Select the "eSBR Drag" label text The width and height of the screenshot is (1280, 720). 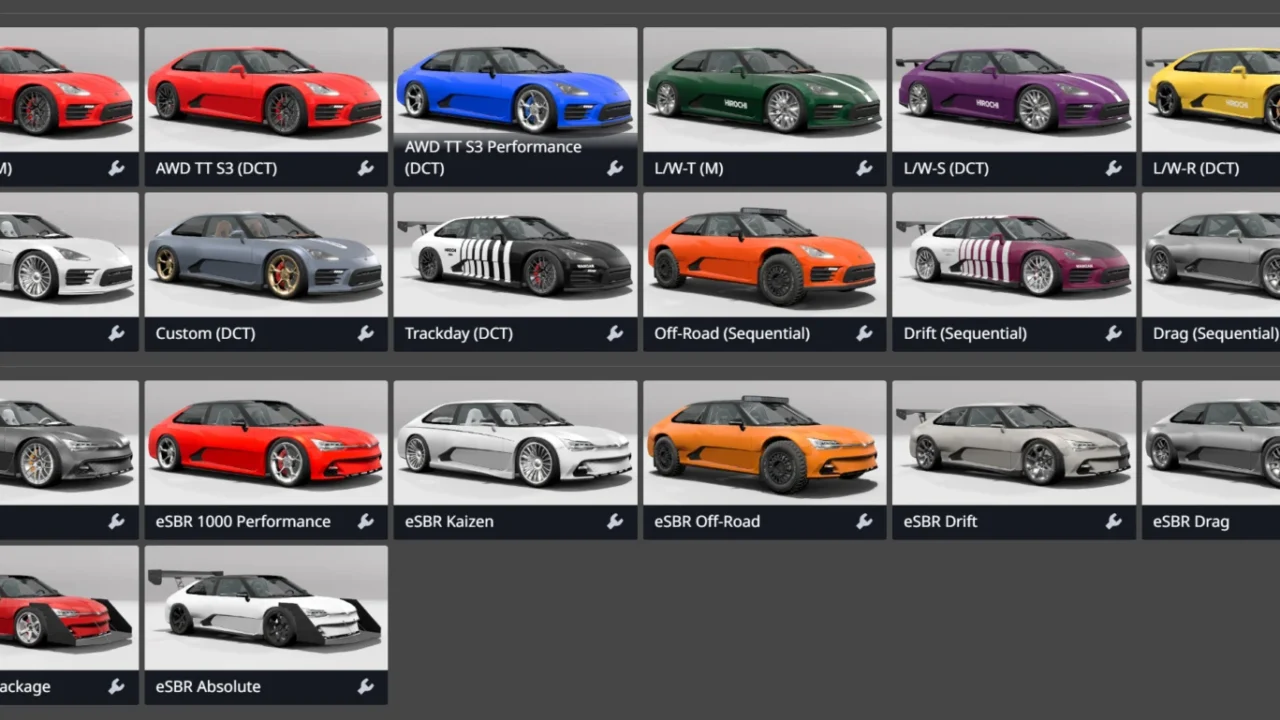pyautogui.click(x=1191, y=521)
